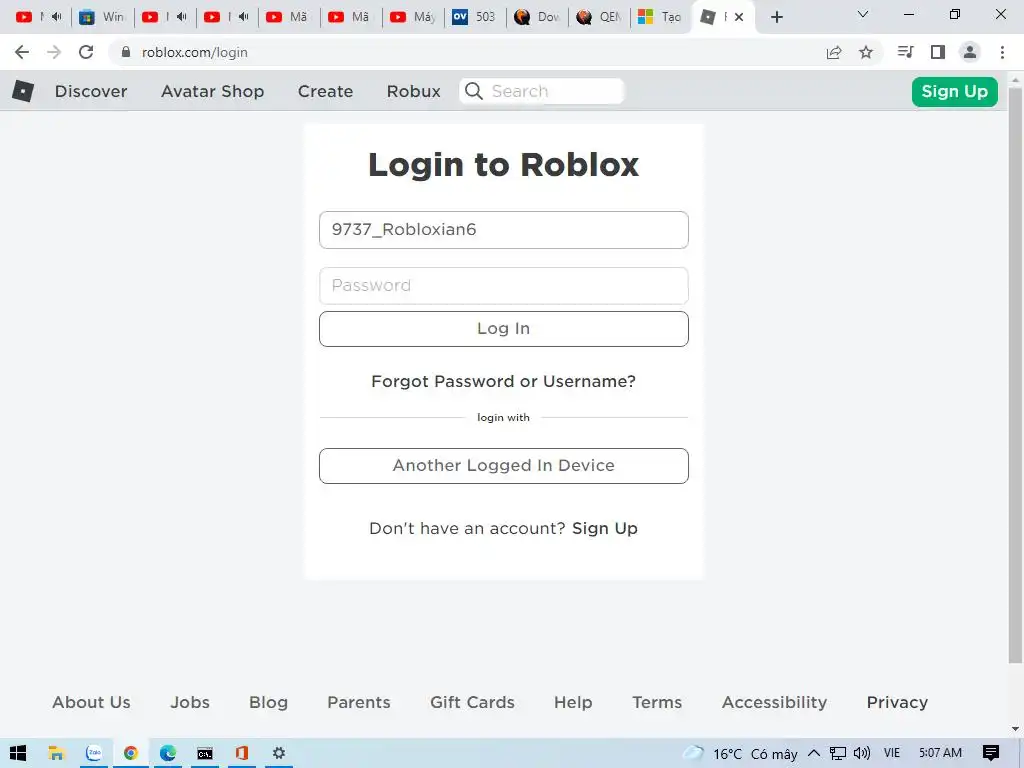Open the notification center icon

(991, 753)
